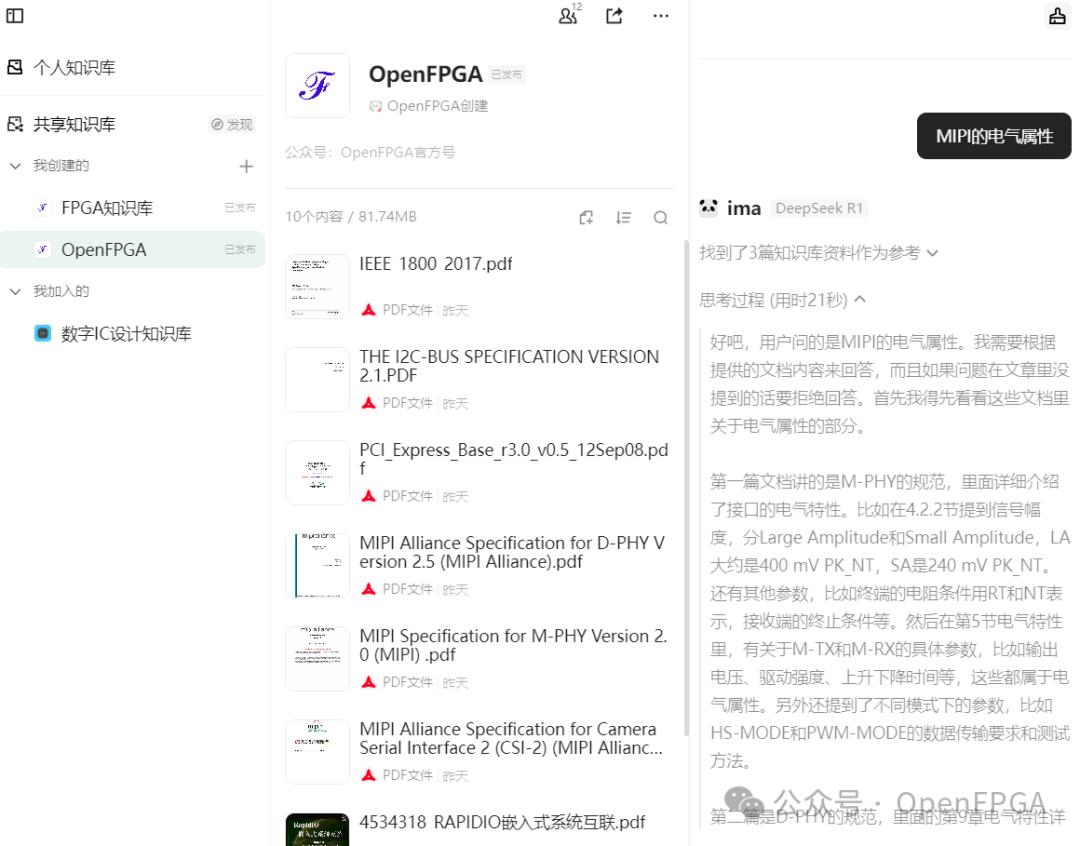Click the DeepSeek R1 model tag

(819, 208)
